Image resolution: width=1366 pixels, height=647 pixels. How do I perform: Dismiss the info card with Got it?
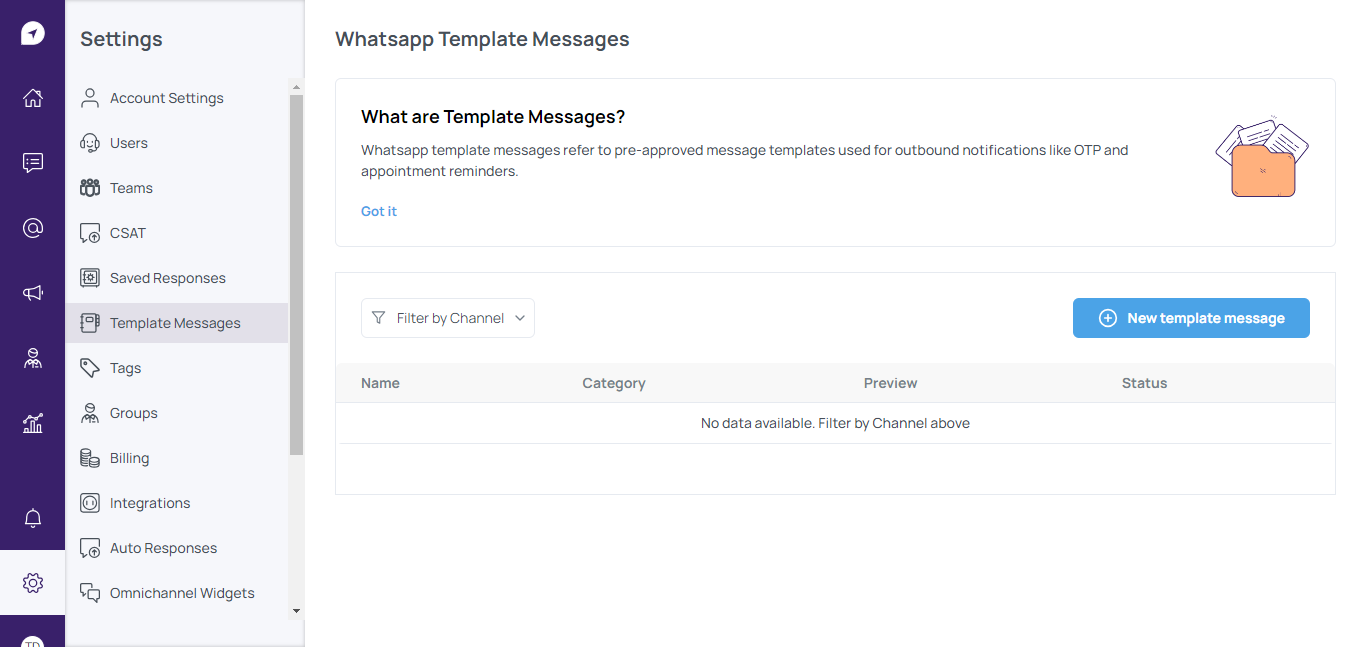tap(379, 211)
